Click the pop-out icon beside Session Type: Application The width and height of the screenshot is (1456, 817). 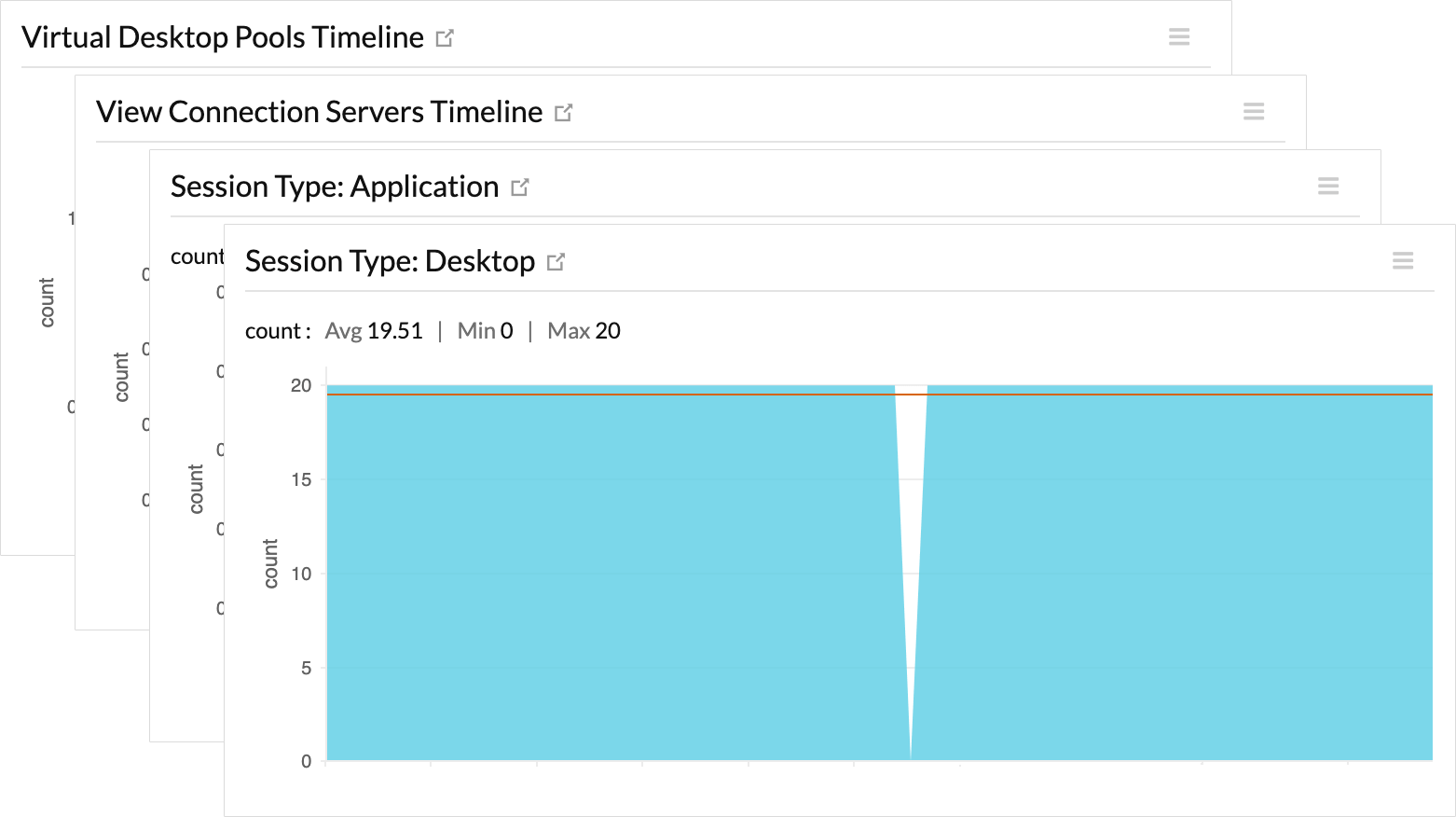520,187
